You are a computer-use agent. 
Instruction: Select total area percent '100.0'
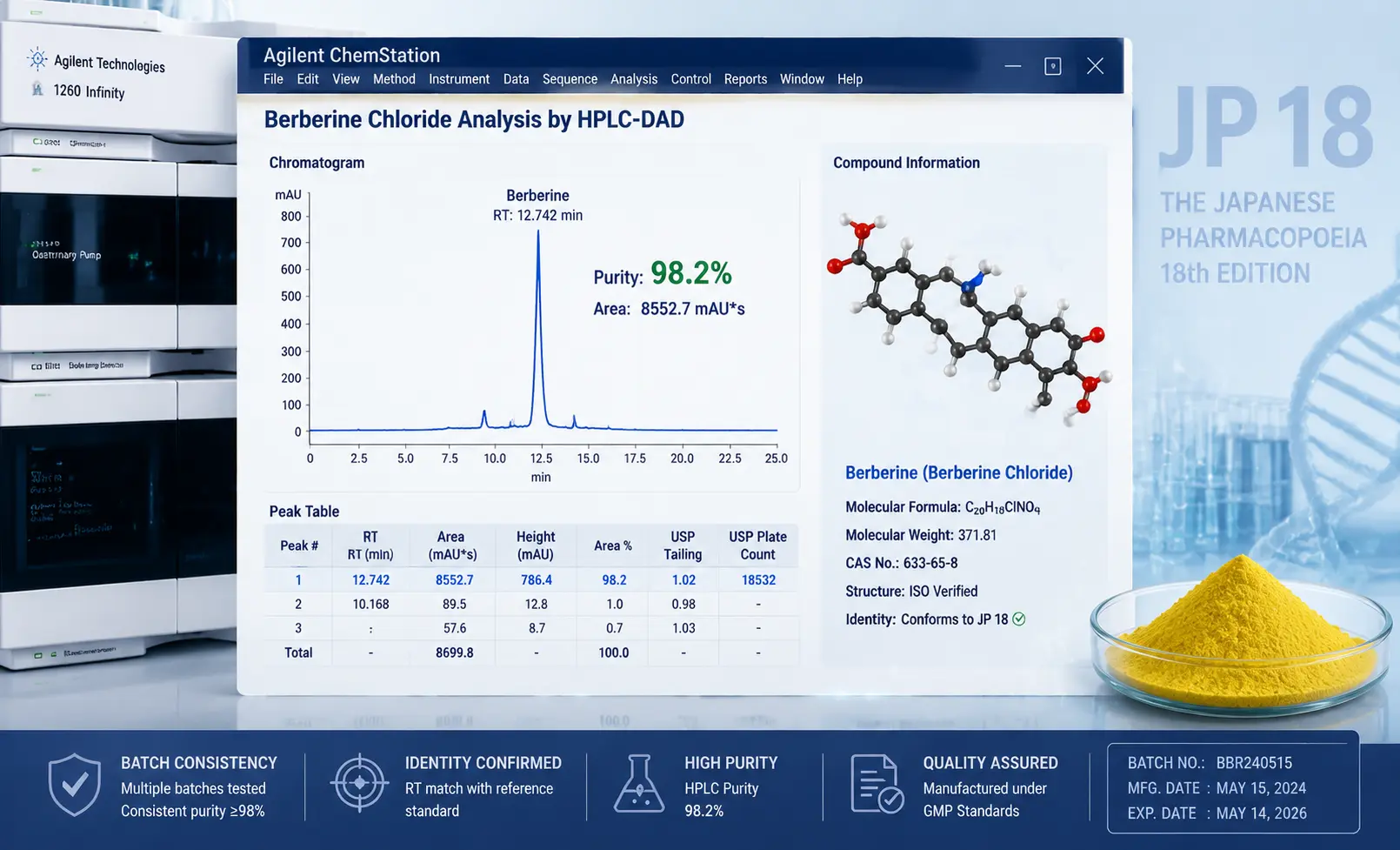613,653
